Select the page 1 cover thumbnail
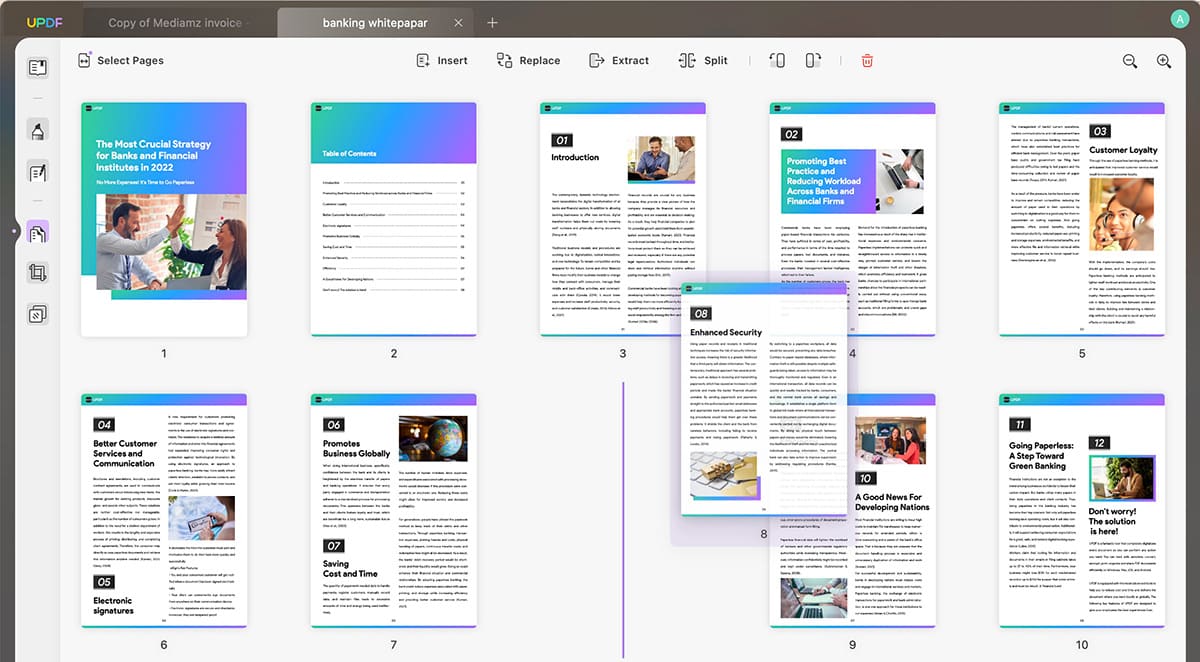This screenshot has width=1200, height=662. point(164,219)
